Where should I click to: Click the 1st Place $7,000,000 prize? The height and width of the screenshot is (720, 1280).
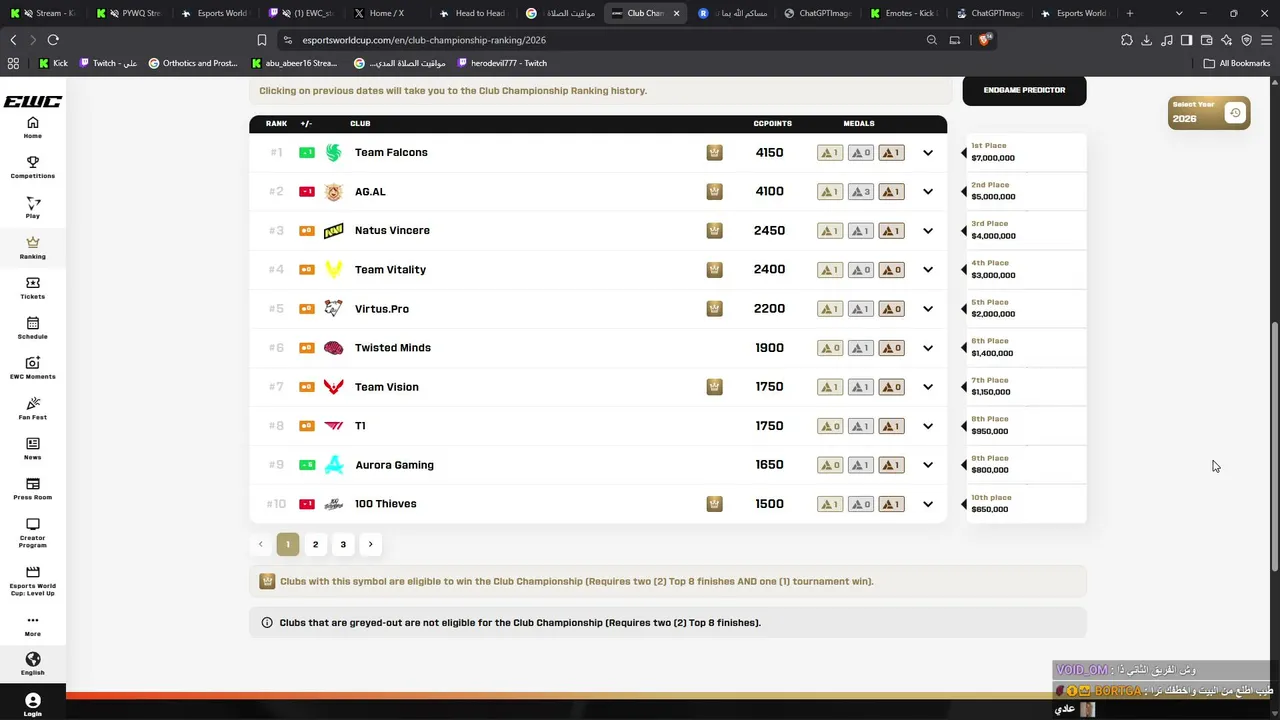[x=1026, y=152]
